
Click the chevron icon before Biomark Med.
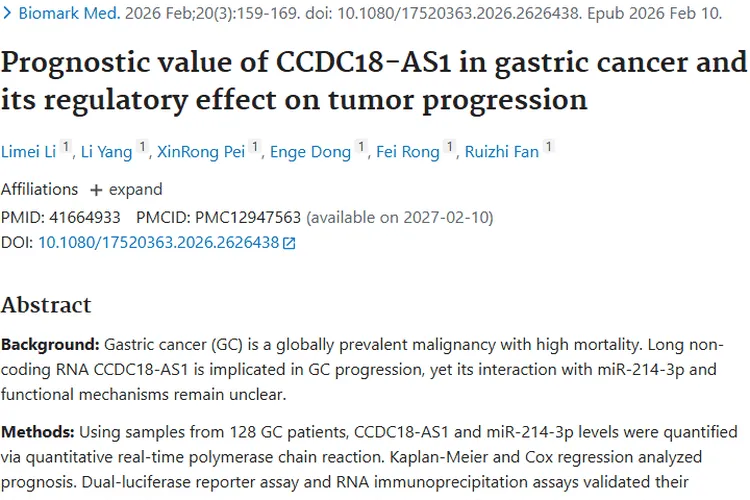coord(8,15)
